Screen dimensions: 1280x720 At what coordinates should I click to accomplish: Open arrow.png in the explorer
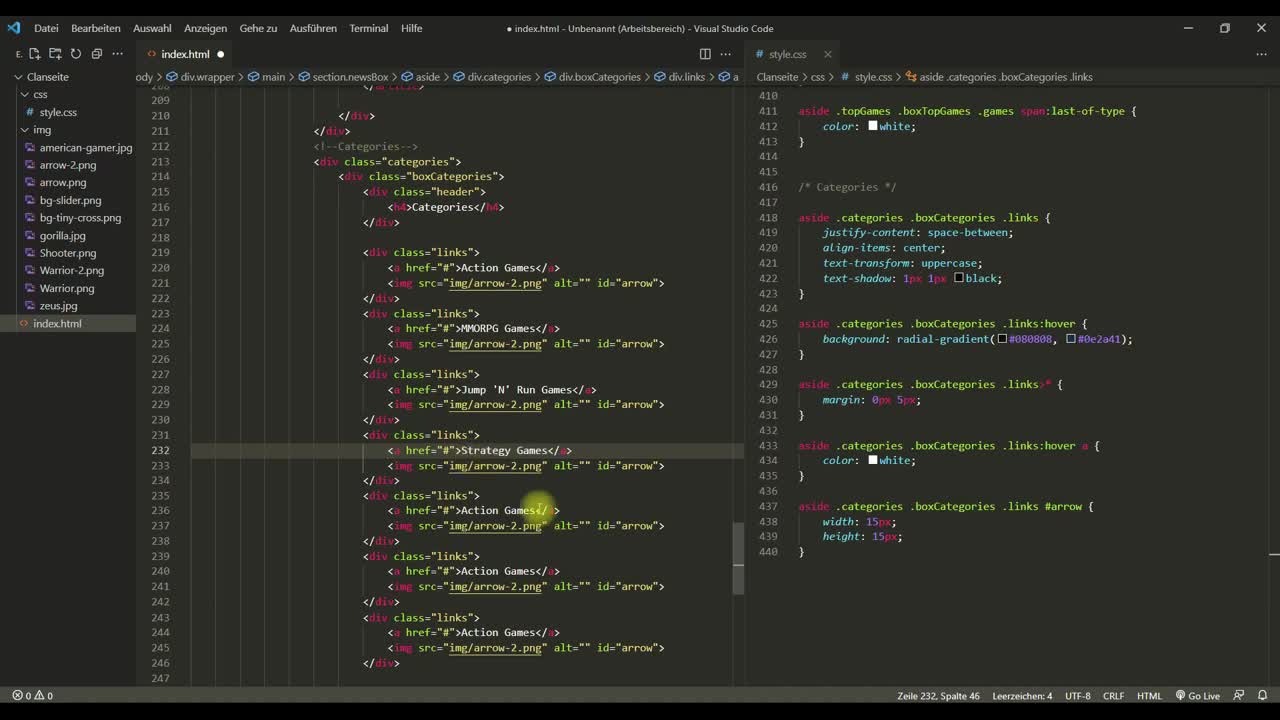(x=63, y=183)
